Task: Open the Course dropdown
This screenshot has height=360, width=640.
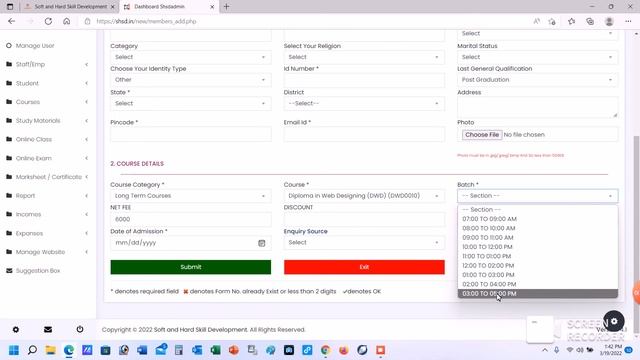Action: 364,196
